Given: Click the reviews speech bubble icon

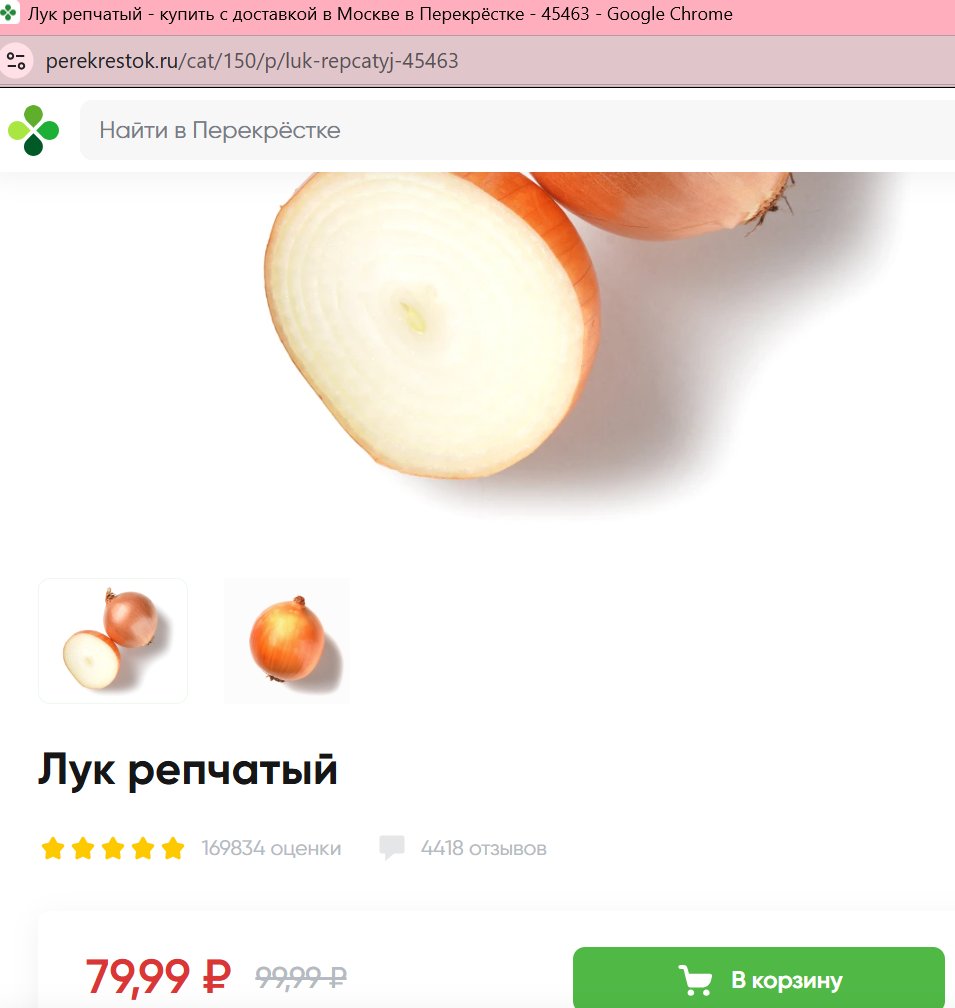Looking at the screenshot, I should [391, 847].
